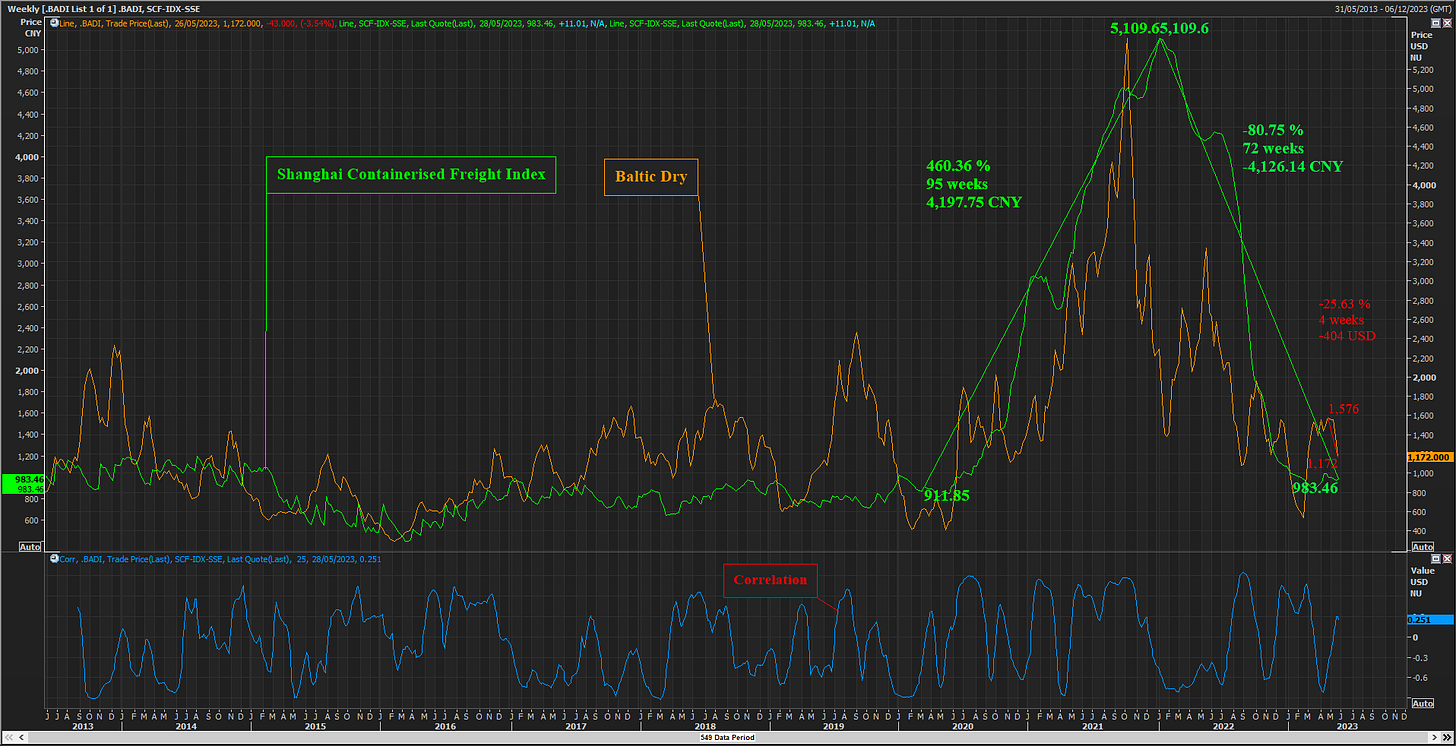Click the 2020 year label on time axis

pos(964,727)
